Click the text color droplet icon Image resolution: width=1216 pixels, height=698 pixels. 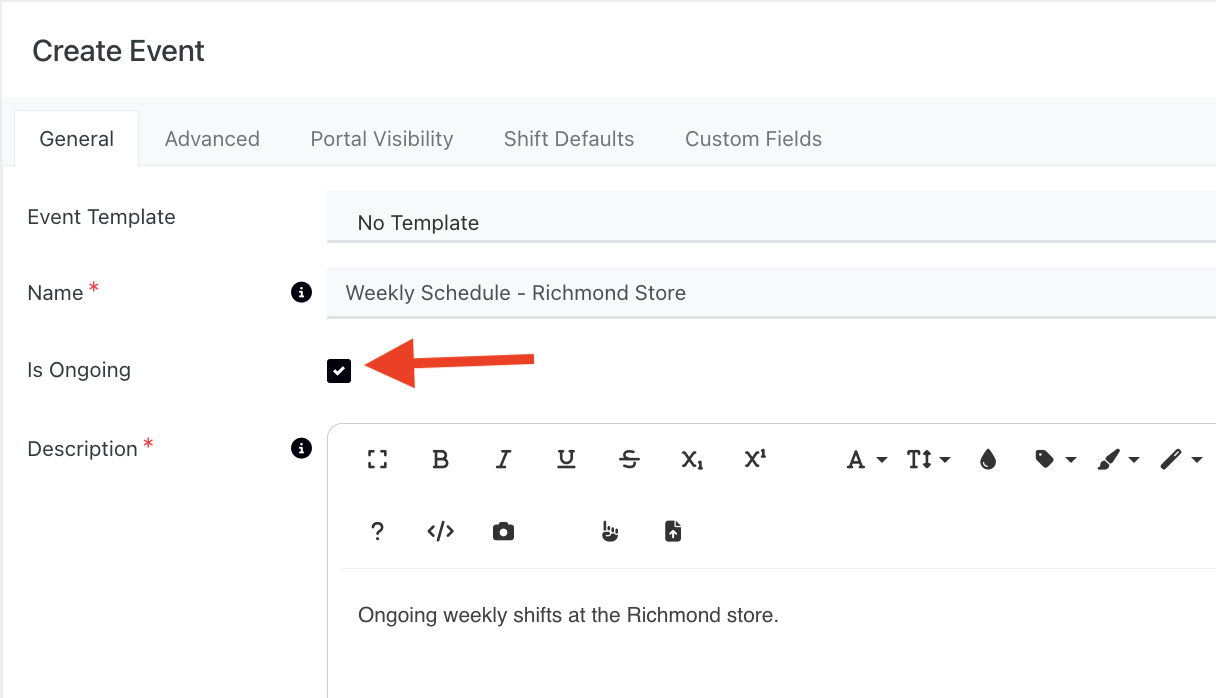(988, 459)
